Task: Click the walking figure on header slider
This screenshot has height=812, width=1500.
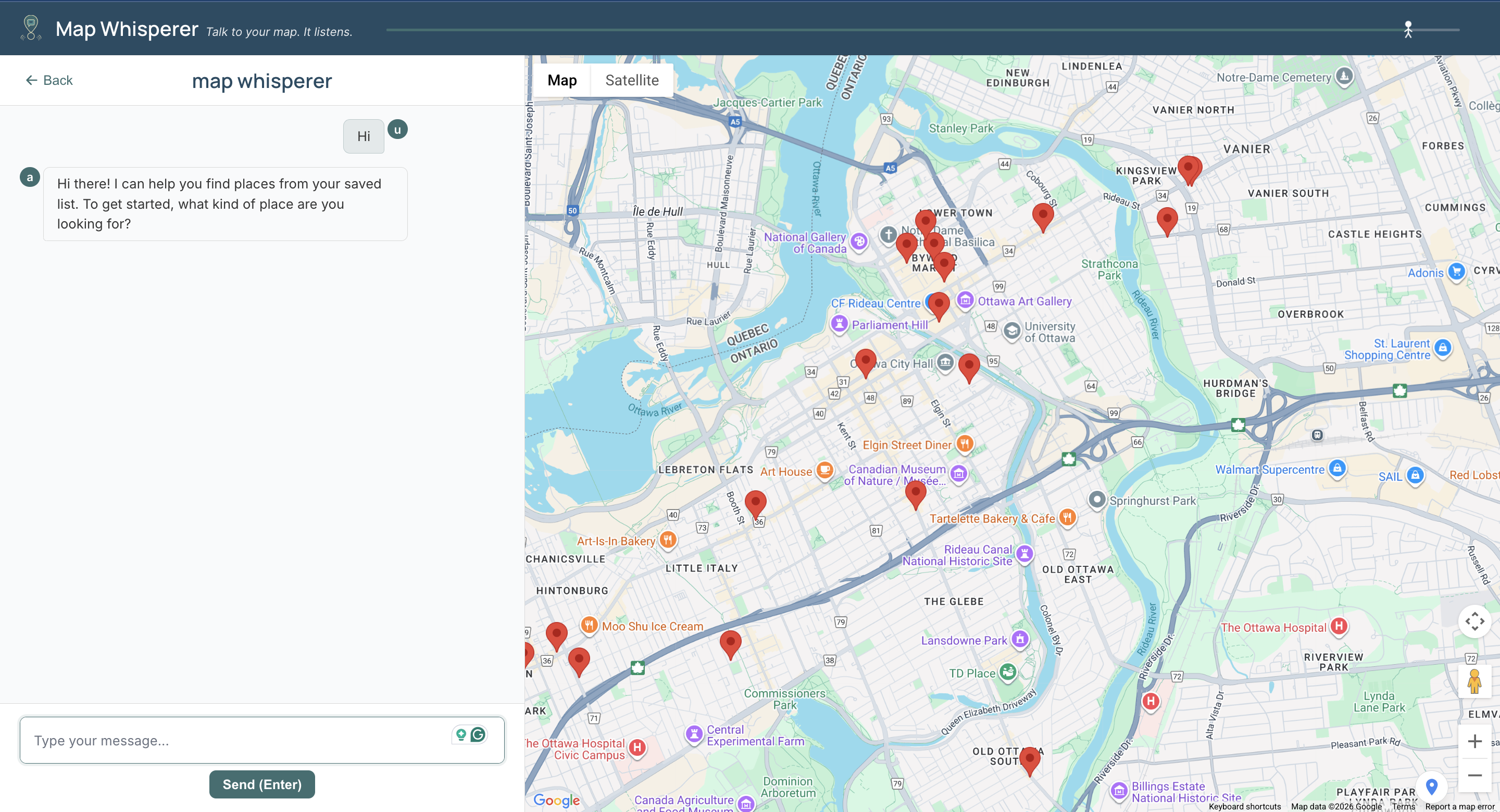Action: click(x=1407, y=30)
